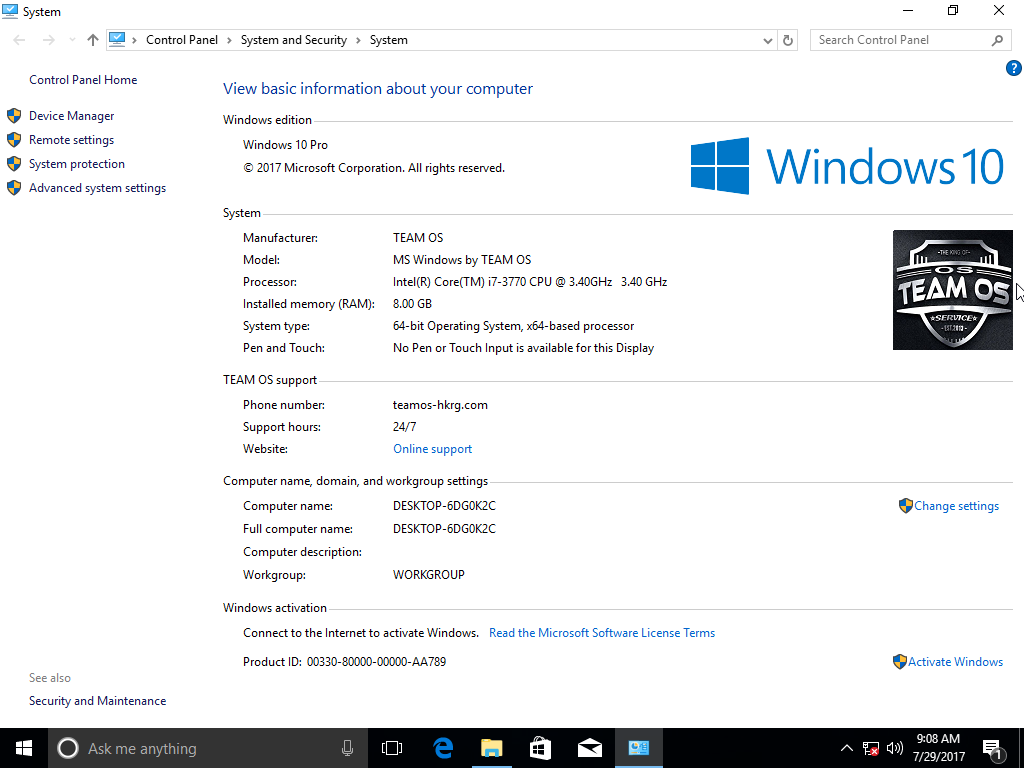Open the clock showing 9:08 AM
The height and width of the screenshot is (768, 1024).
point(938,748)
